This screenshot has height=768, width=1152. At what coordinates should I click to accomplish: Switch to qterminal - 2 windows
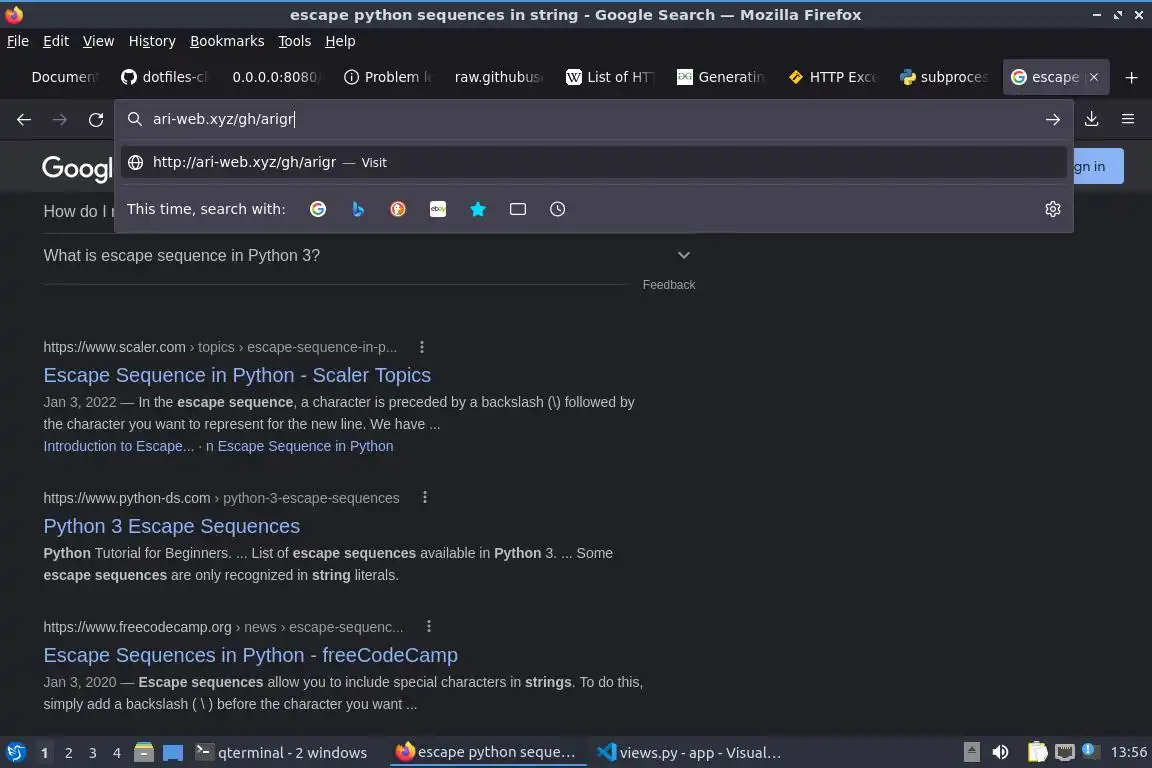pos(281,752)
